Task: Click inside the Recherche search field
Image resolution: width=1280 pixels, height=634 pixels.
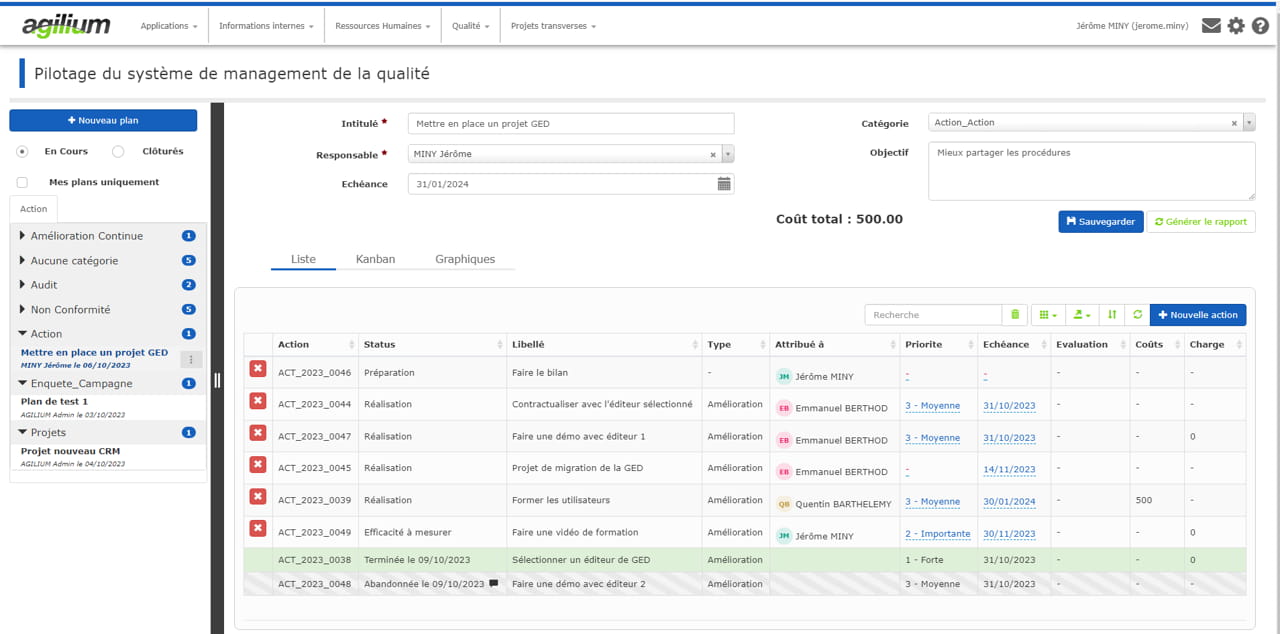Action: [932, 314]
